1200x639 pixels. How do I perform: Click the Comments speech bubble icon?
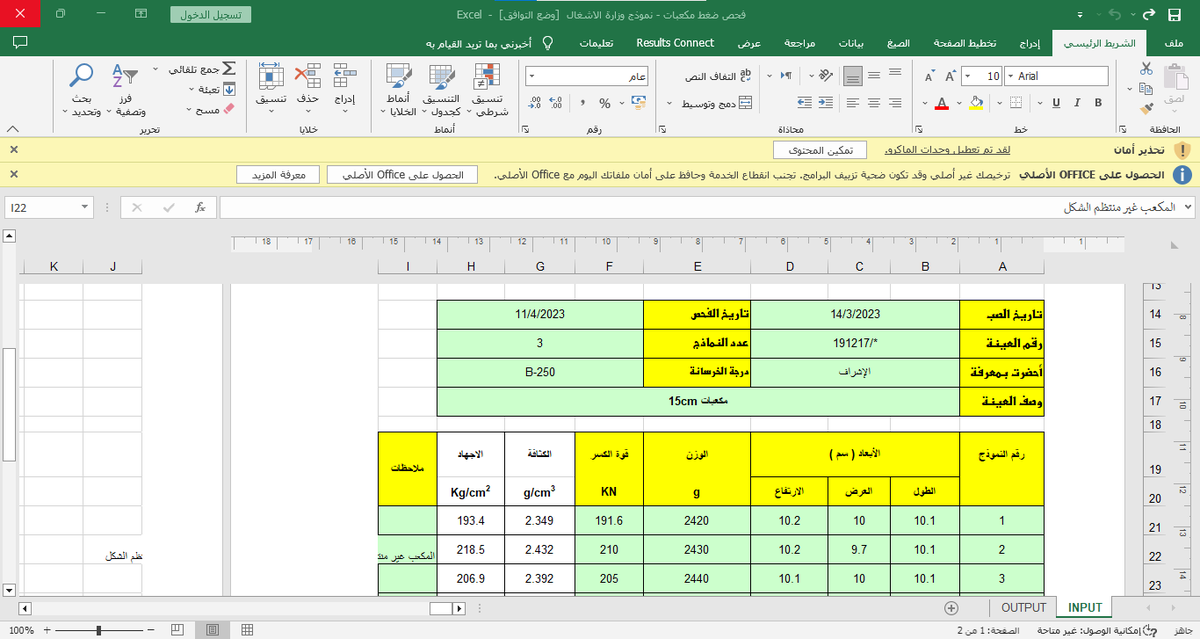click(x=20, y=42)
